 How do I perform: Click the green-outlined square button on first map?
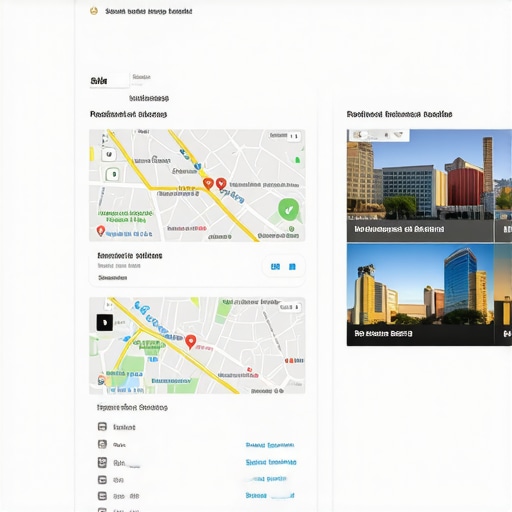(113, 174)
